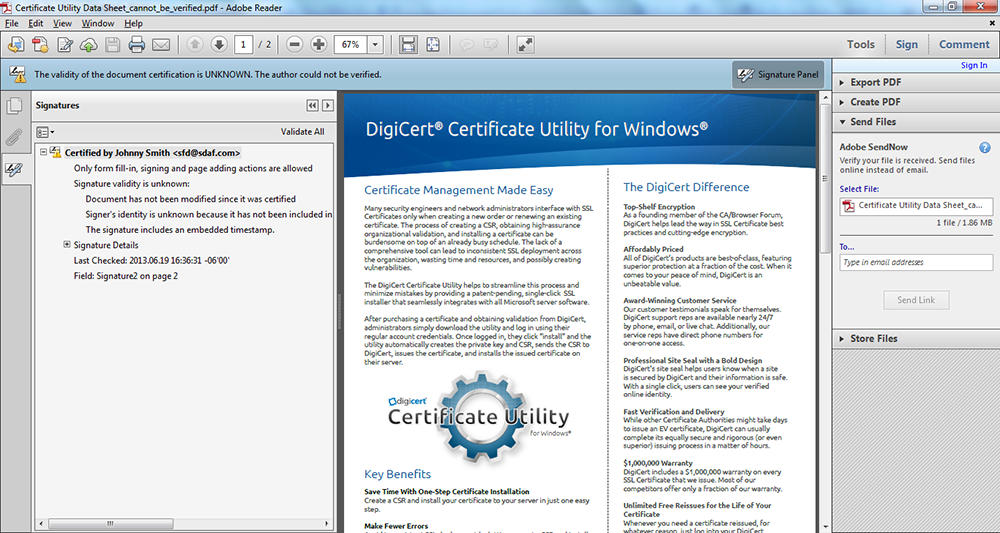Open the Comment pane
The width and height of the screenshot is (1000, 533).
point(964,45)
